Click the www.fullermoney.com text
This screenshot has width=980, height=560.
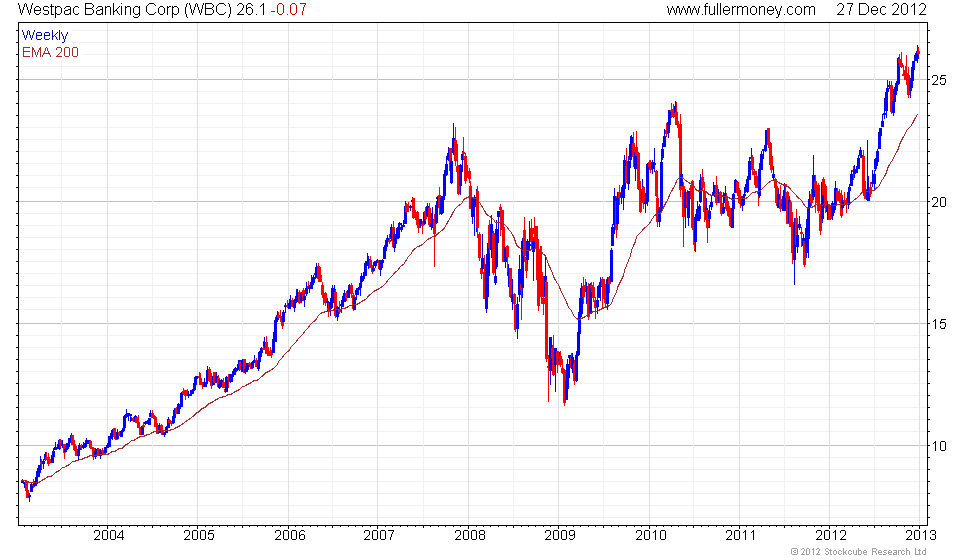[x=741, y=10]
